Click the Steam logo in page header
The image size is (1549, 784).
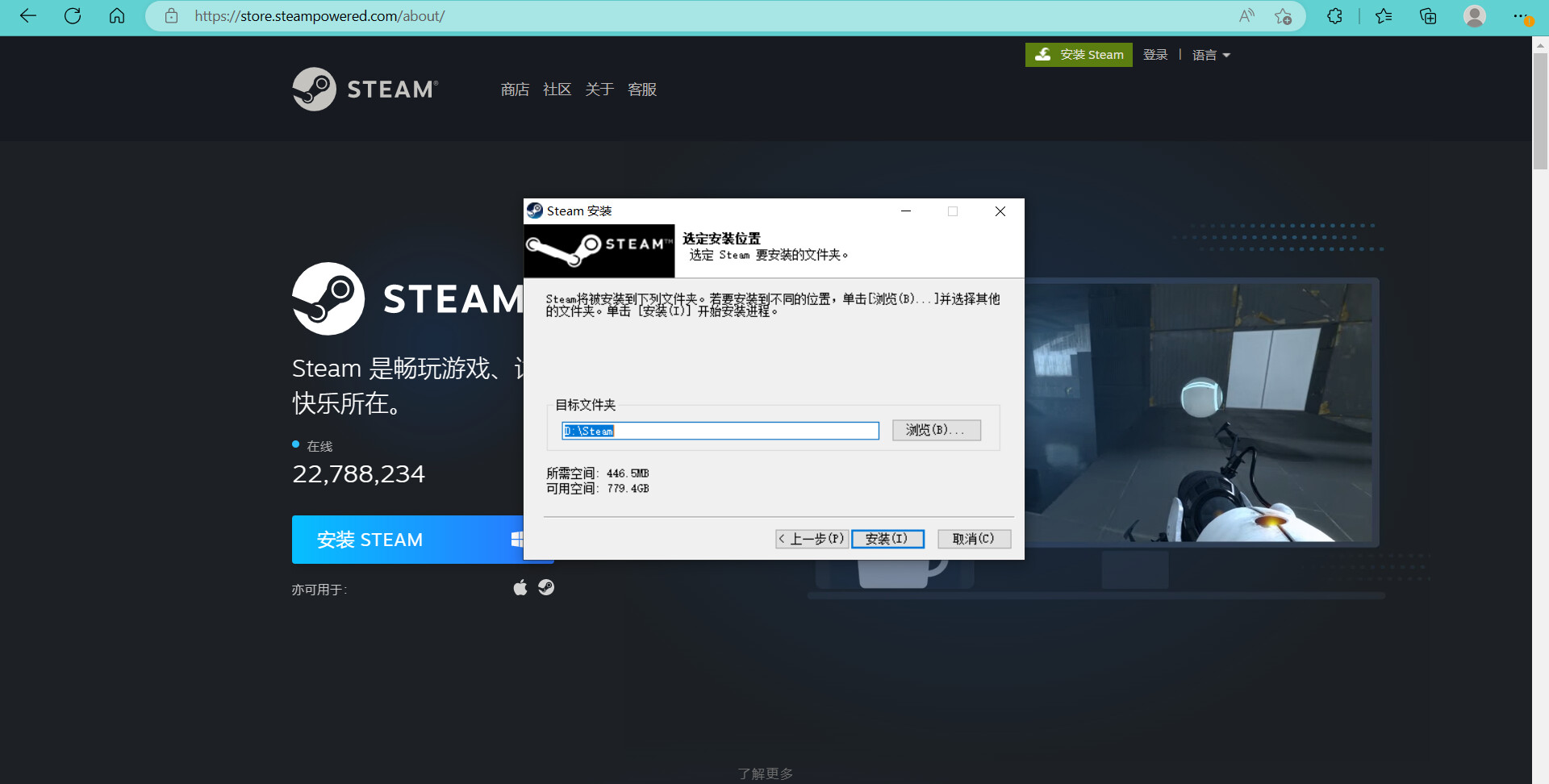tap(365, 89)
